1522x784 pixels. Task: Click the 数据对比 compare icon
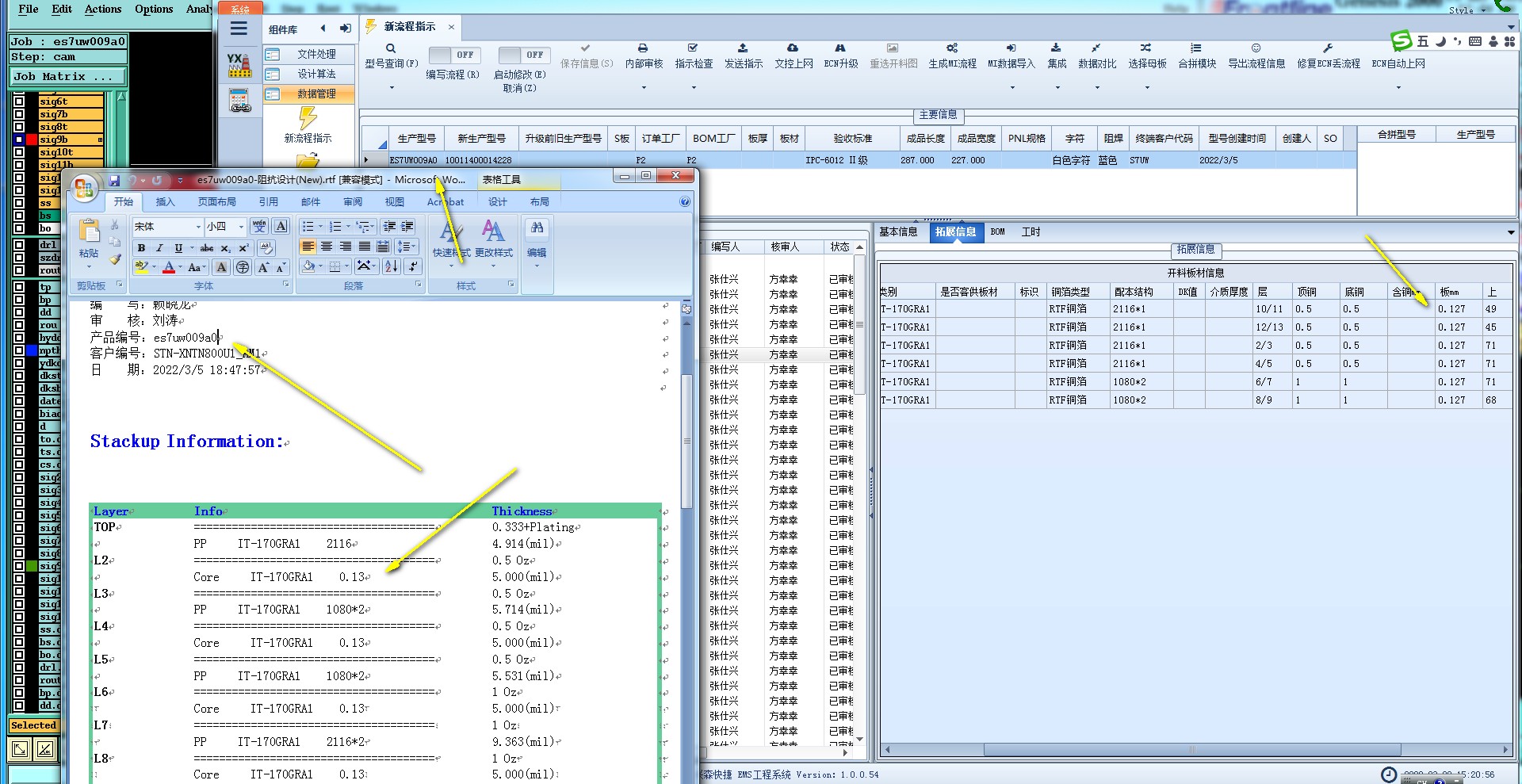1096,48
